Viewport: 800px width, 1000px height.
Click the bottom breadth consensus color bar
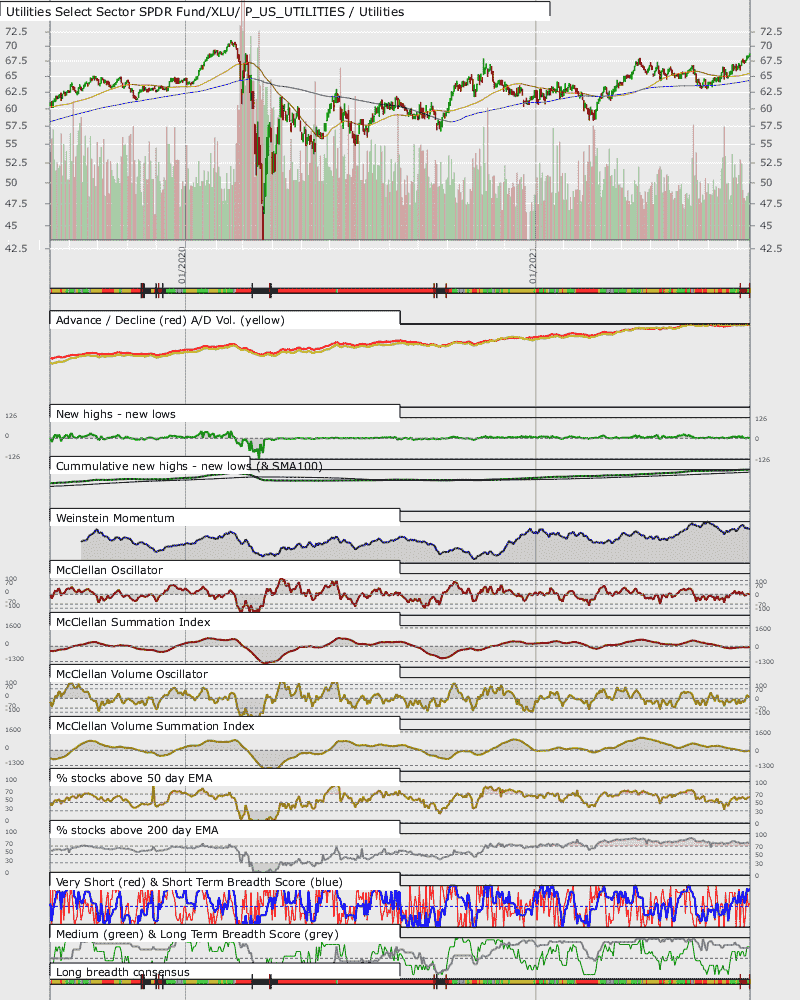click(x=400, y=982)
